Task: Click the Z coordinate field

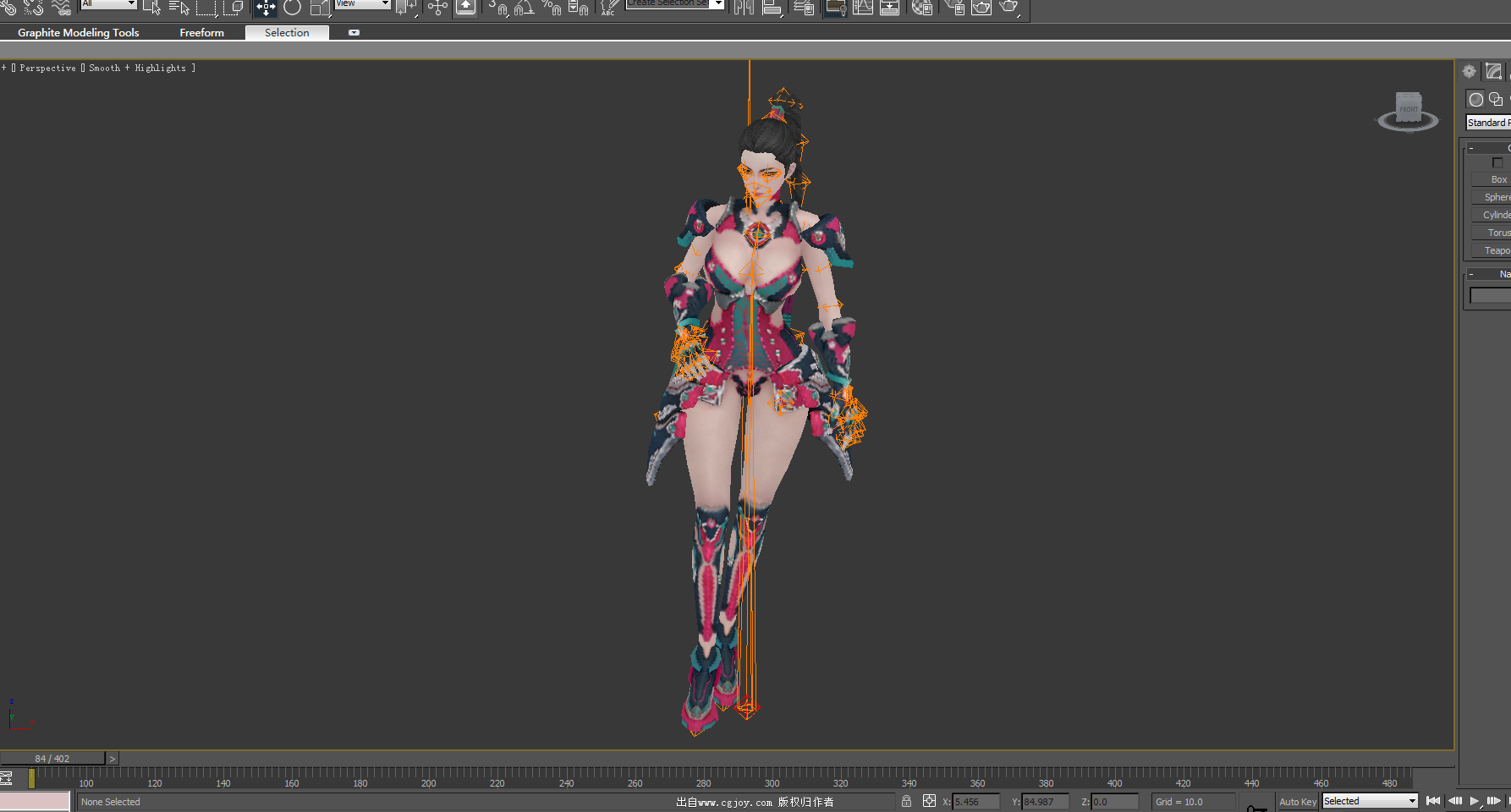Action: [x=1115, y=802]
